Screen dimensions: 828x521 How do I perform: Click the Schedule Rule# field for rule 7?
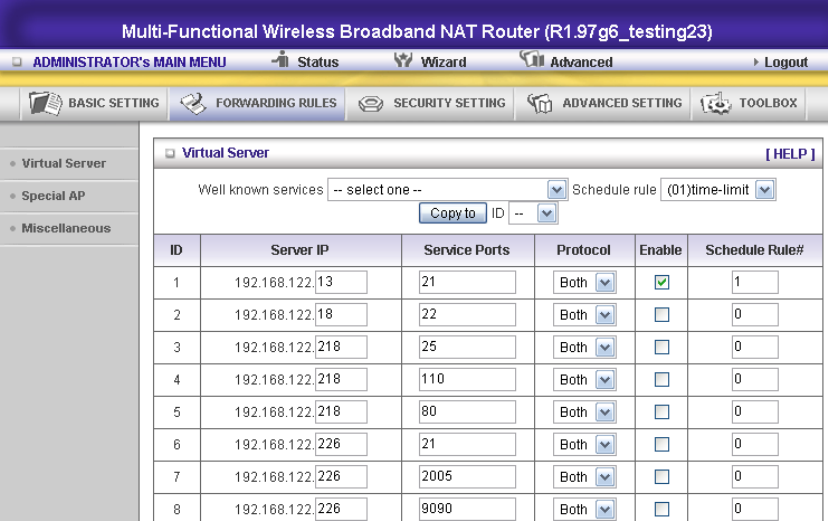[755, 477]
